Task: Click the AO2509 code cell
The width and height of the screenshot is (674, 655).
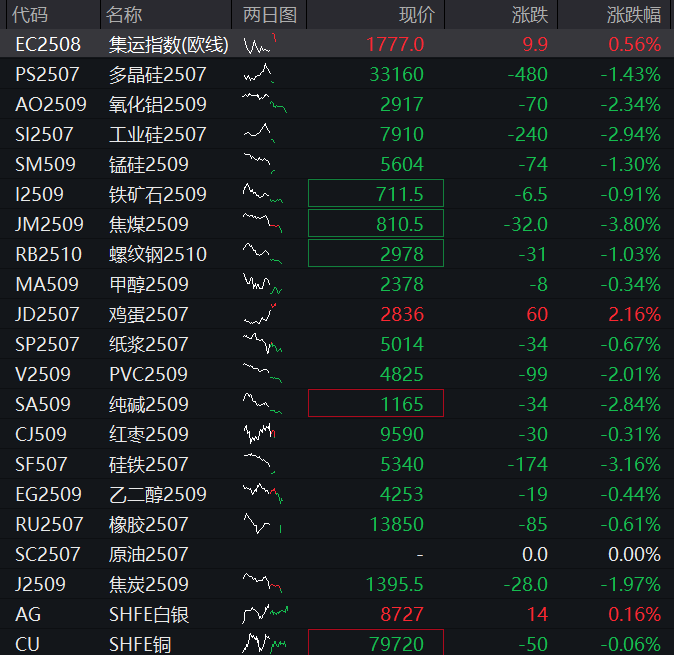Action: (x=51, y=104)
